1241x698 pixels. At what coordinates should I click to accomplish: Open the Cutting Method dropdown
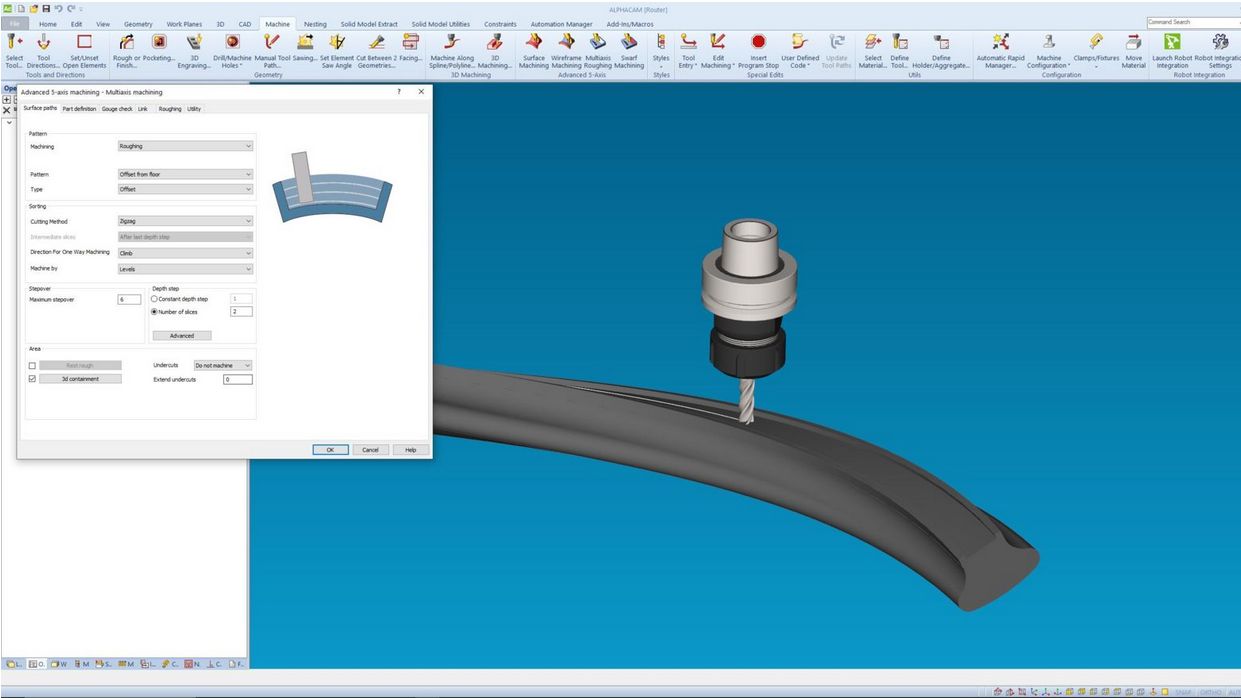pos(185,221)
